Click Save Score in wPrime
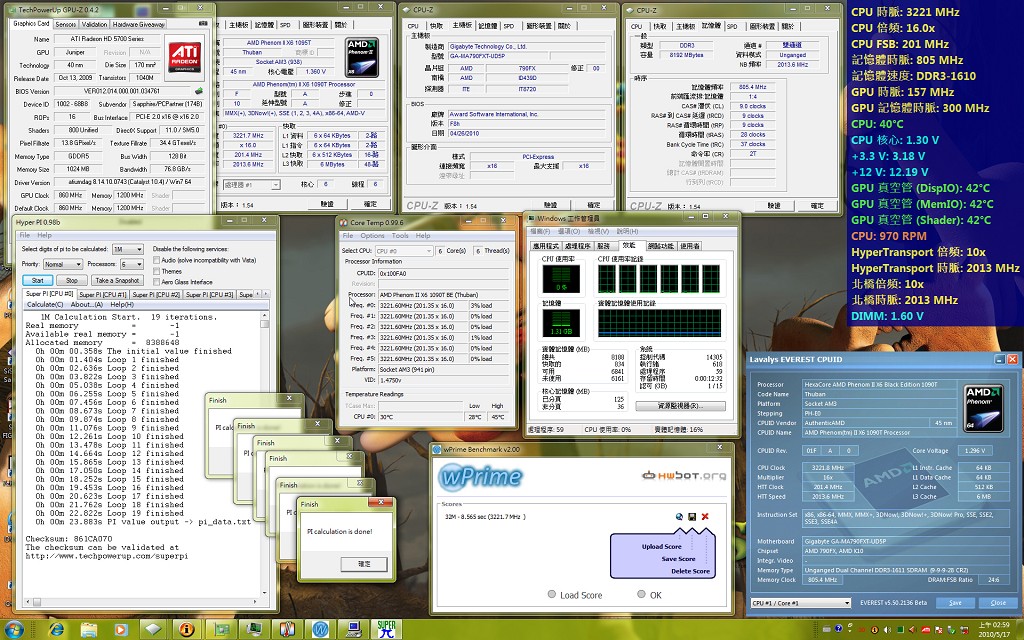The image size is (1024, 640). [x=678, y=559]
